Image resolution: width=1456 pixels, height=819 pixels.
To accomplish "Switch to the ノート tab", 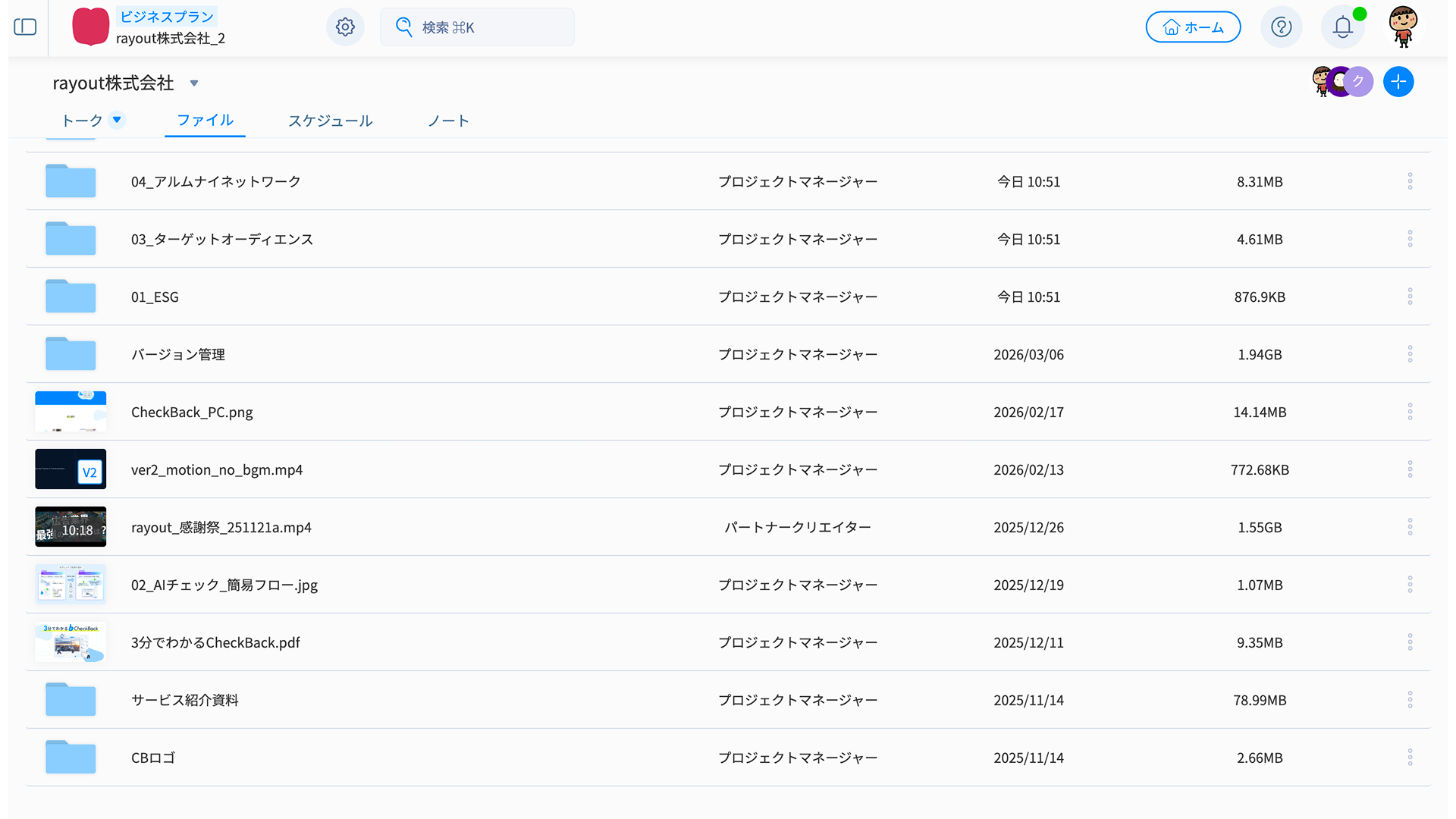I will tap(448, 121).
